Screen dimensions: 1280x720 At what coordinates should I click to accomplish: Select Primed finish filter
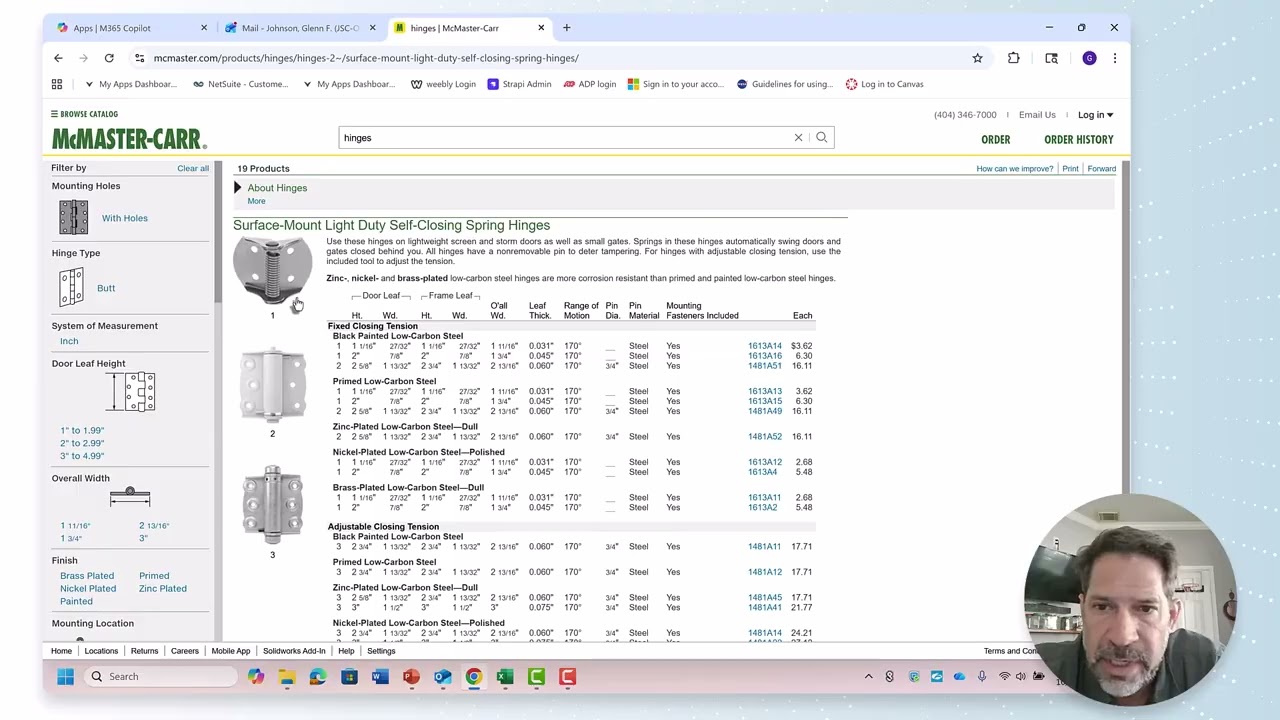click(x=154, y=576)
